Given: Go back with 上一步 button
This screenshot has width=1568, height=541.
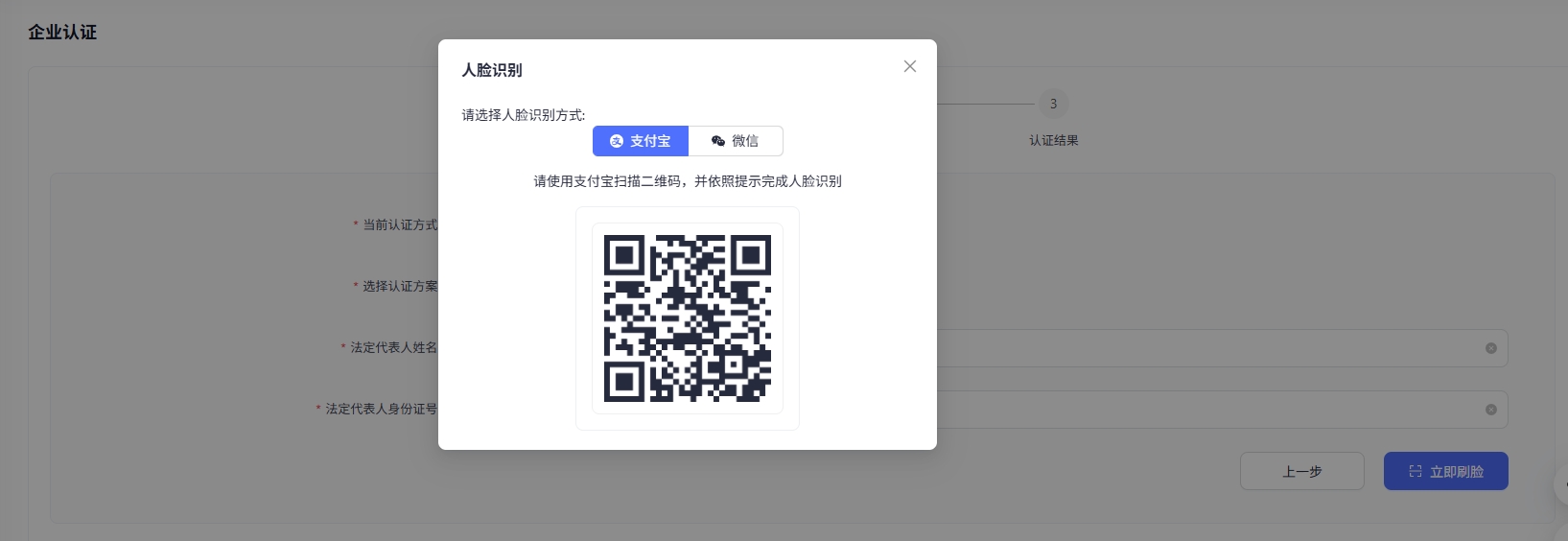Looking at the screenshot, I should (1301, 471).
